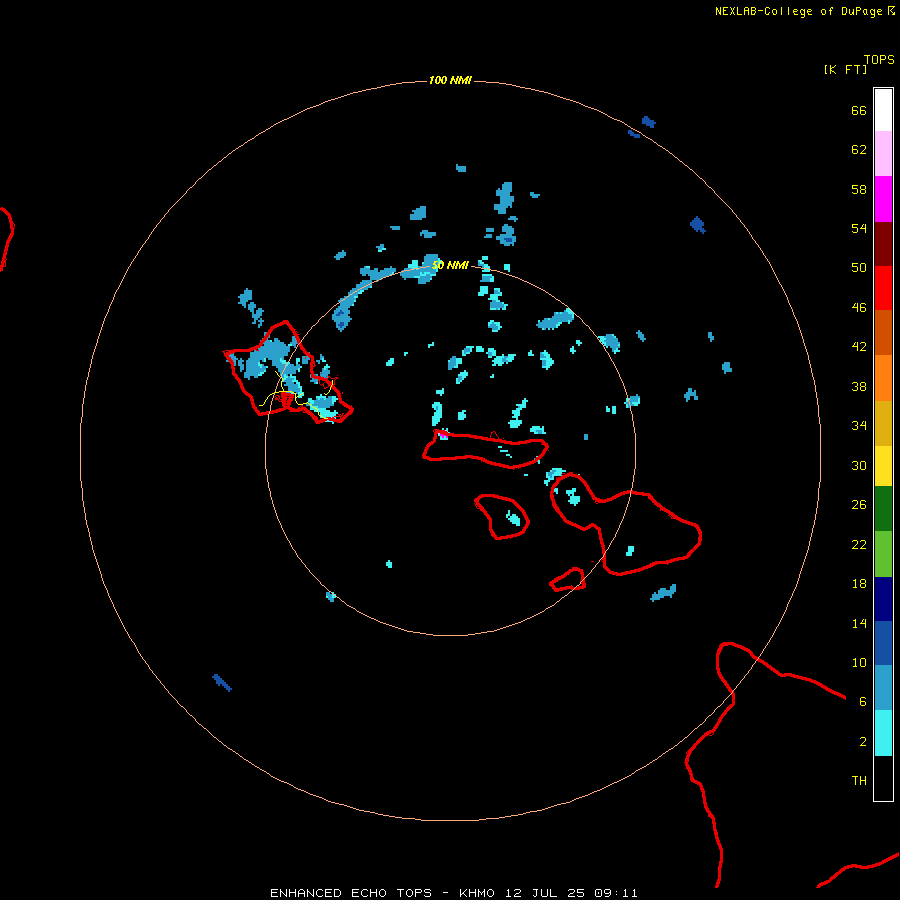
Task: Click the black TH threshold legend band
Action: point(883,778)
